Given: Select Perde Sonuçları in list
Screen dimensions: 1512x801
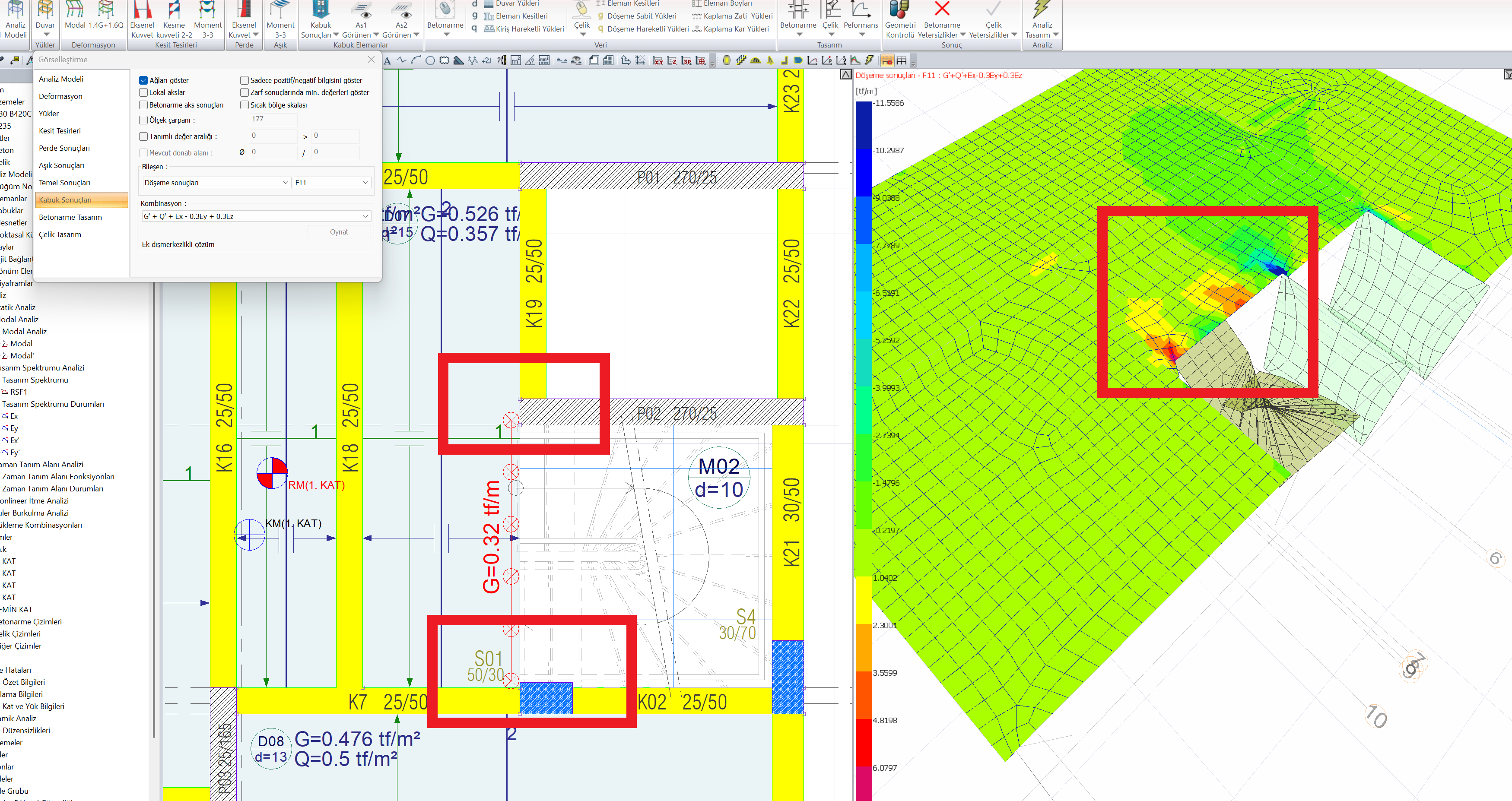Looking at the screenshot, I should pyautogui.click(x=64, y=148).
